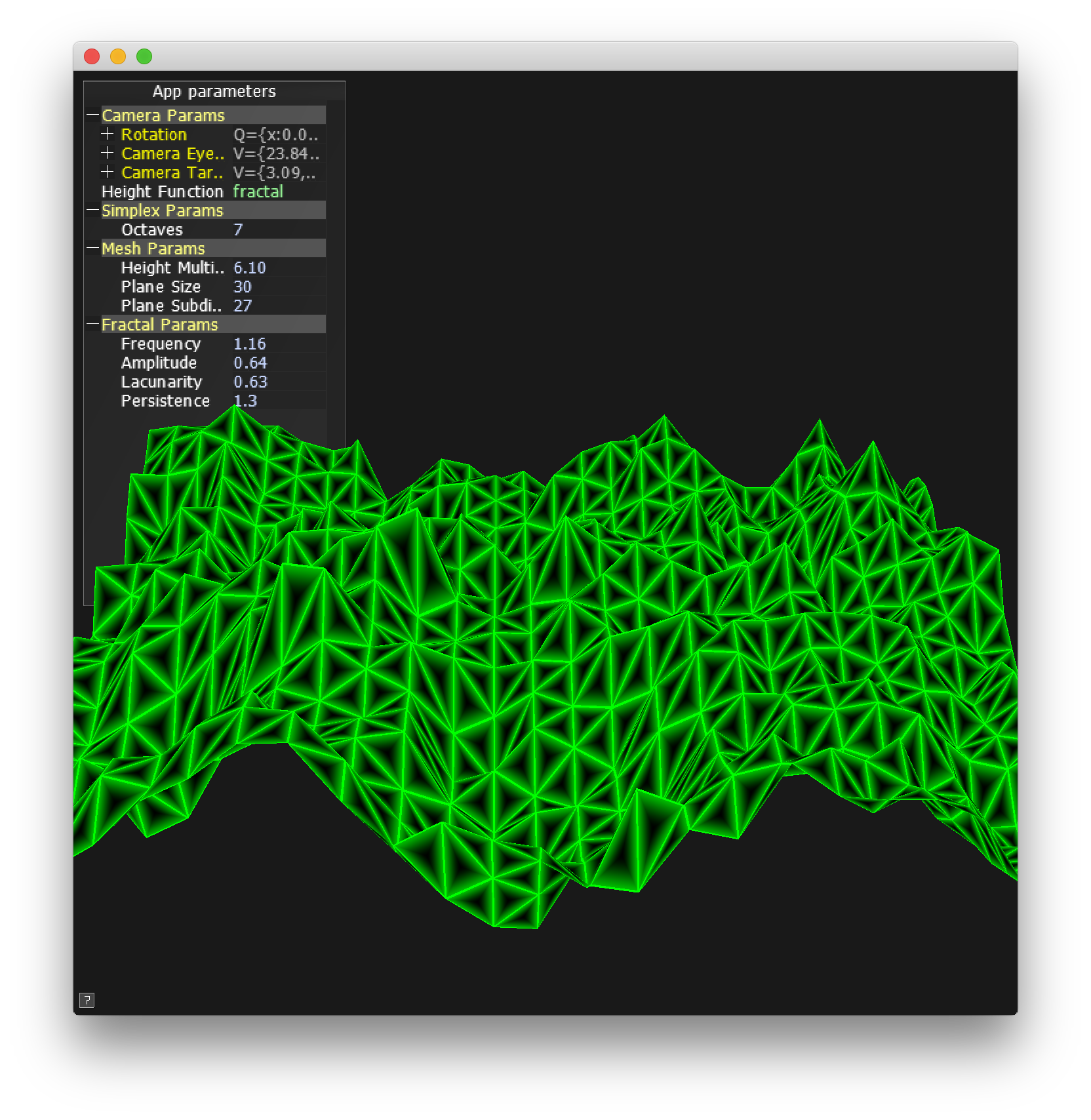Select the Camera Eye value V={23.84..
The image size is (1091, 1120).
click(x=276, y=153)
